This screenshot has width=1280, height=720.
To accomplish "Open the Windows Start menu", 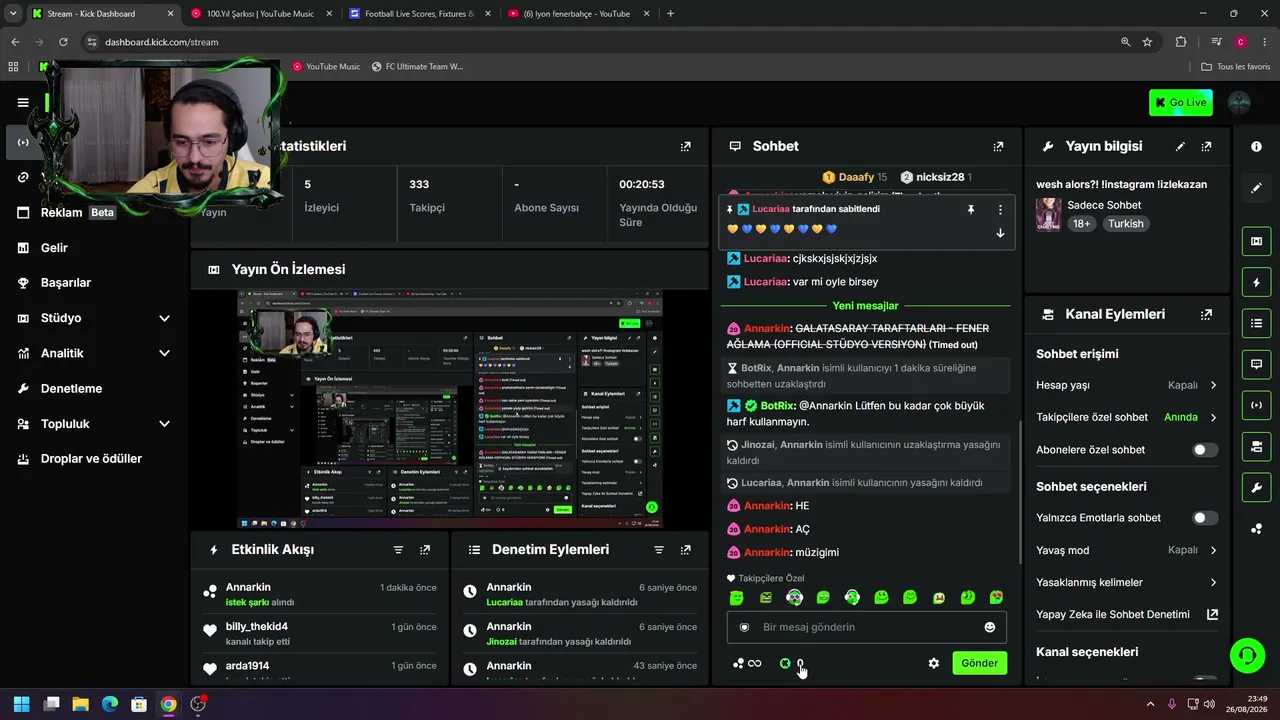I will pos(21,704).
